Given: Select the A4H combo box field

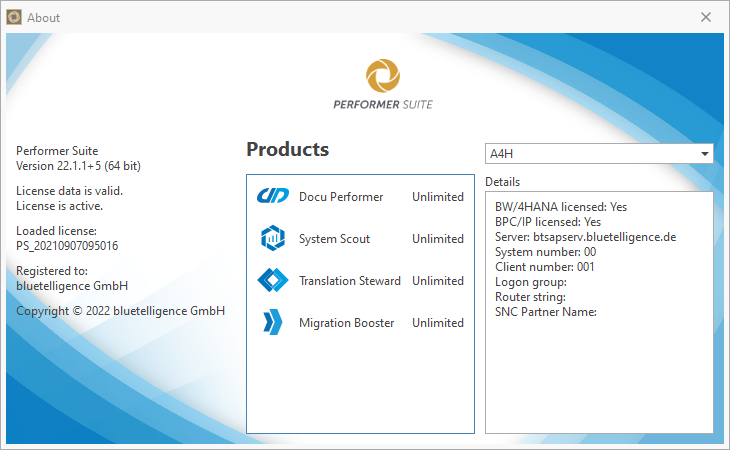Looking at the screenshot, I should coord(590,154).
